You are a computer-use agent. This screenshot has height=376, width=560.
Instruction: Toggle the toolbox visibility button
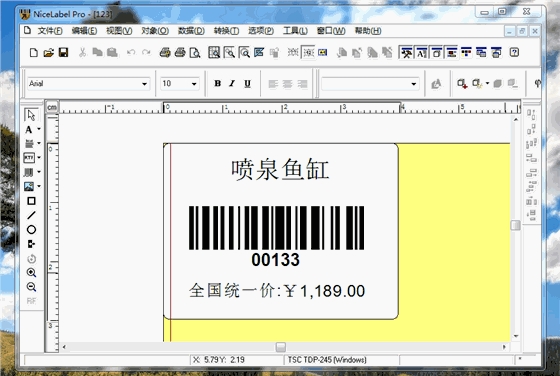pyautogui.click(x=406, y=53)
